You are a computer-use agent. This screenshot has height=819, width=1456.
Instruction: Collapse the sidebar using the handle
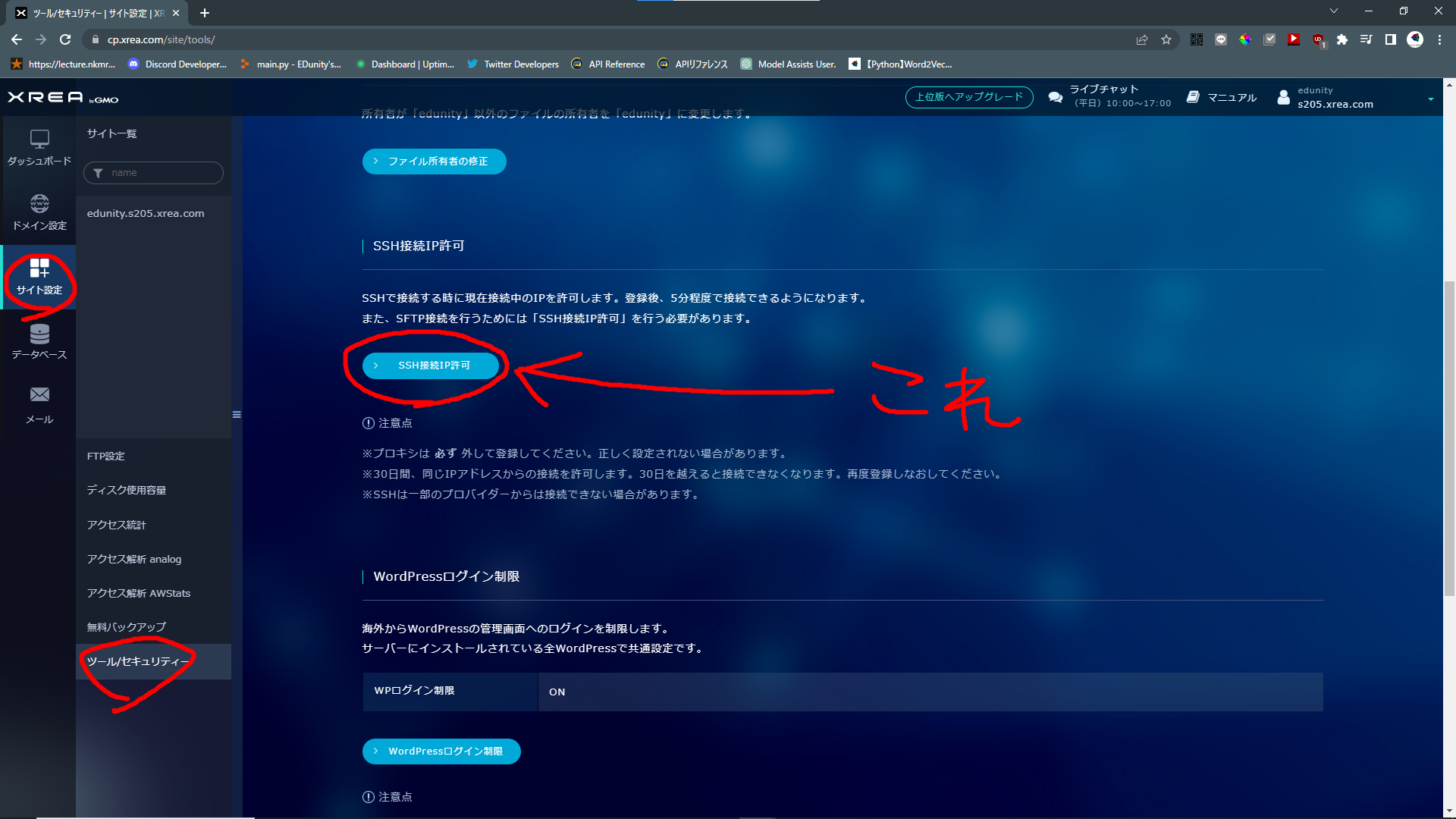236,415
